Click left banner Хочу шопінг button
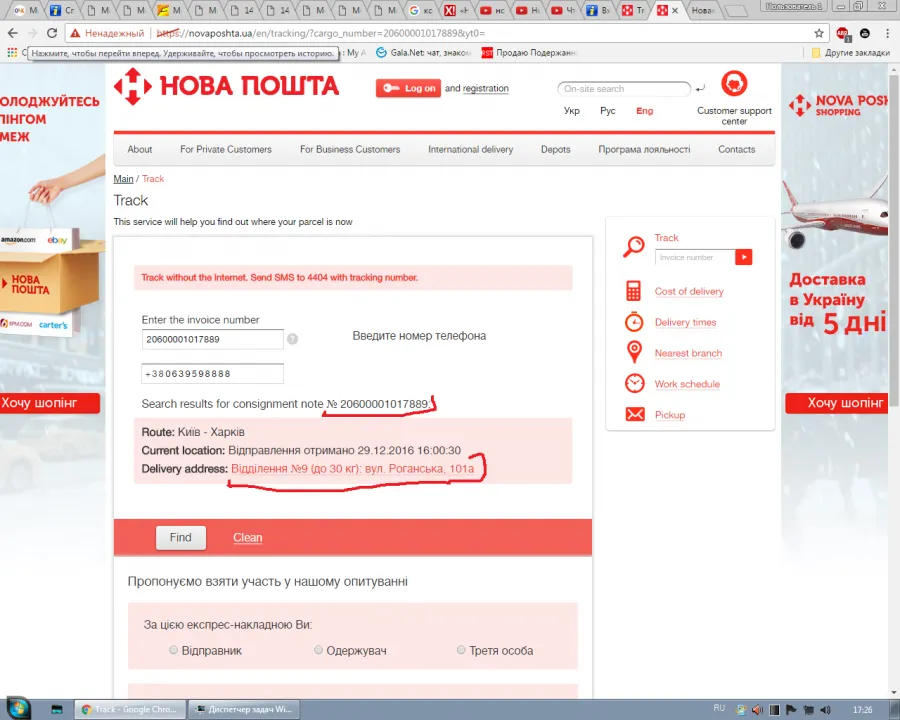 click(49, 403)
